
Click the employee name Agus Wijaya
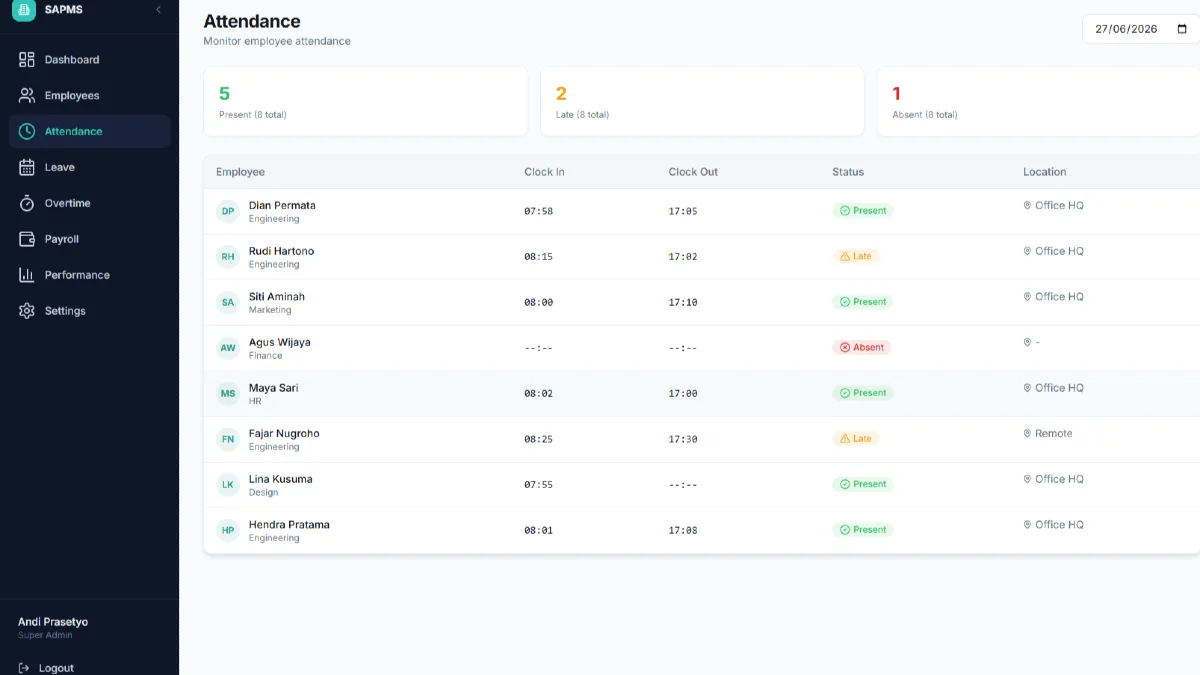pyautogui.click(x=280, y=342)
